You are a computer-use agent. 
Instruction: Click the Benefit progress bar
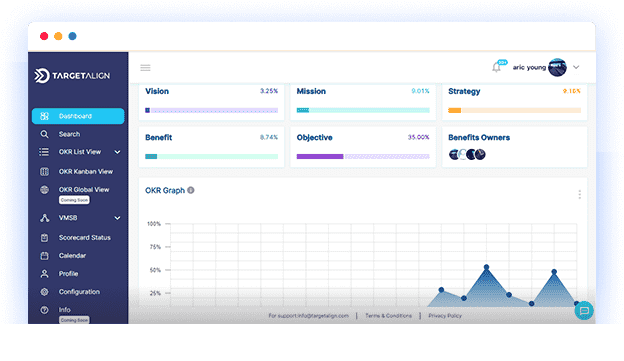pos(211,156)
